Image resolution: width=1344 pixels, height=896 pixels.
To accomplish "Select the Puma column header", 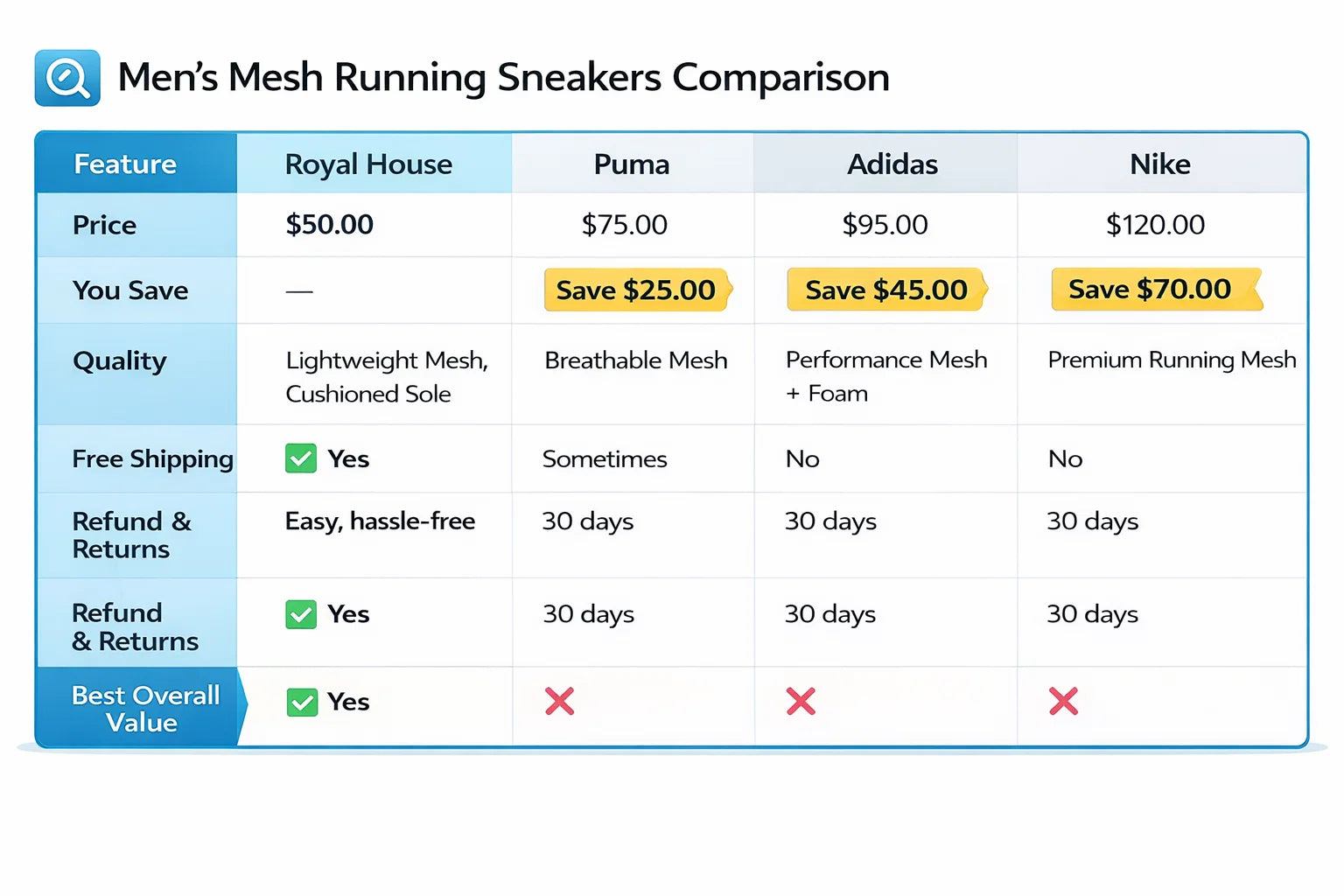I will tap(632, 164).
